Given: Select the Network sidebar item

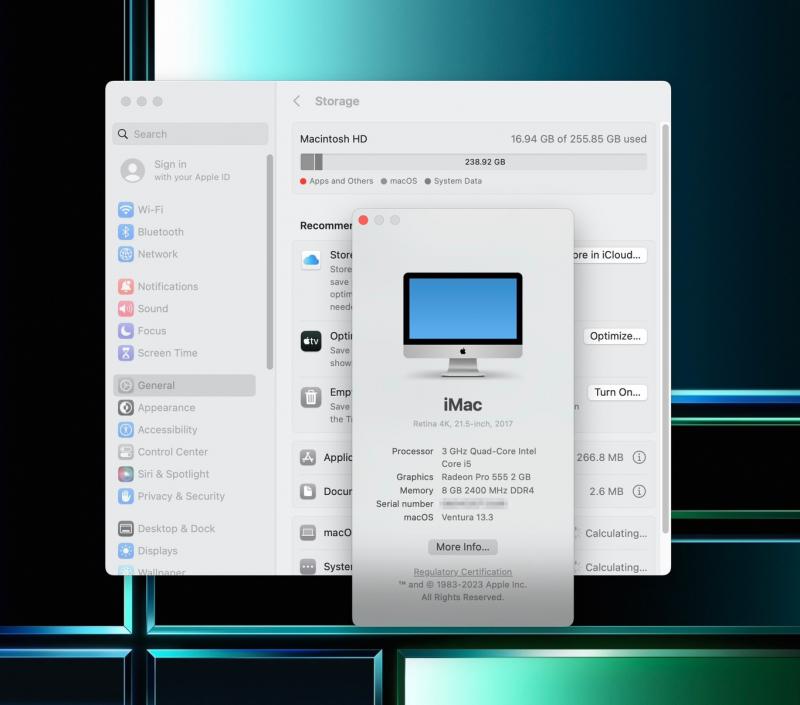Looking at the screenshot, I should [148, 254].
